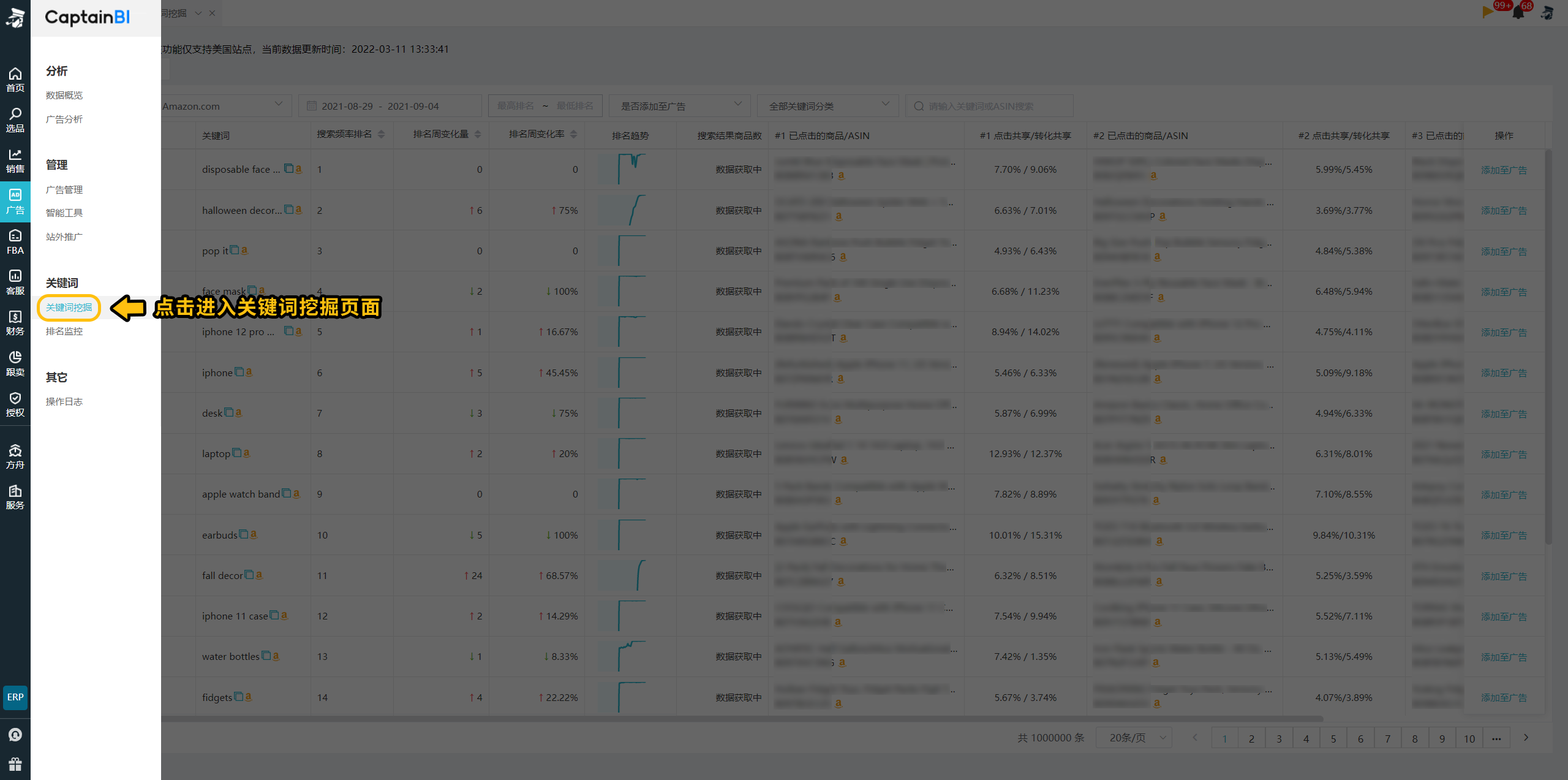
Task: Click the Amazon icon next to 'iphone' keyword
Action: 249,372
